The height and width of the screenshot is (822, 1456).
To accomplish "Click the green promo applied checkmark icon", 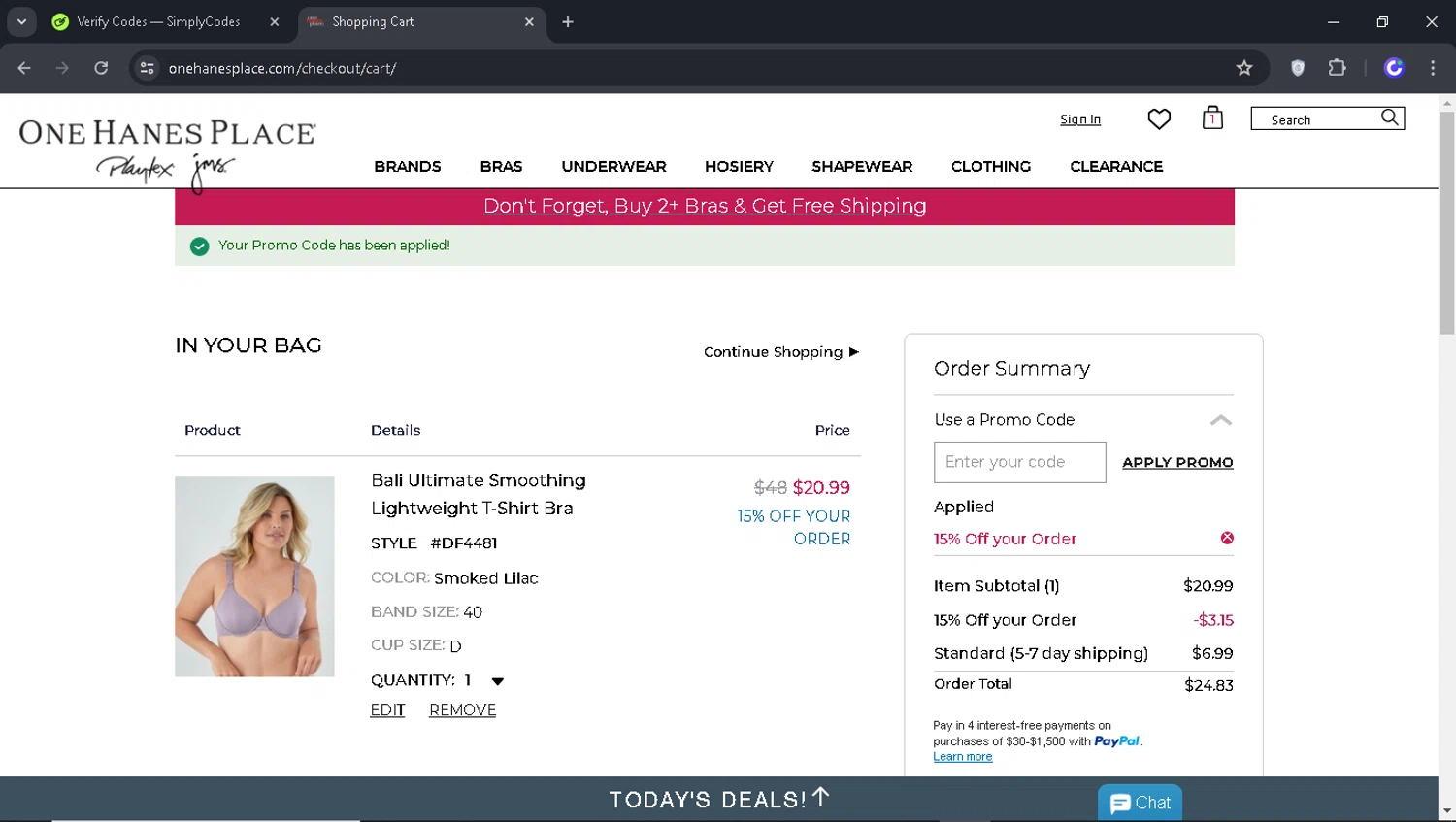I will (199, 247).
